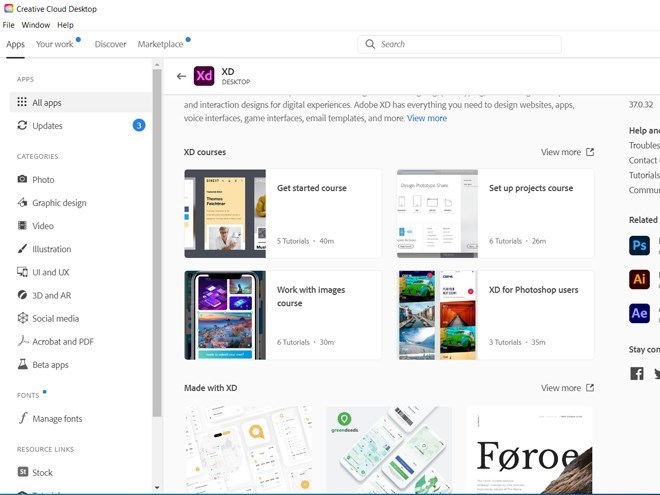Viewport: 660px width, 495px height.
Task: Click View more for XD courses
Action: click(x=561, y=152)
